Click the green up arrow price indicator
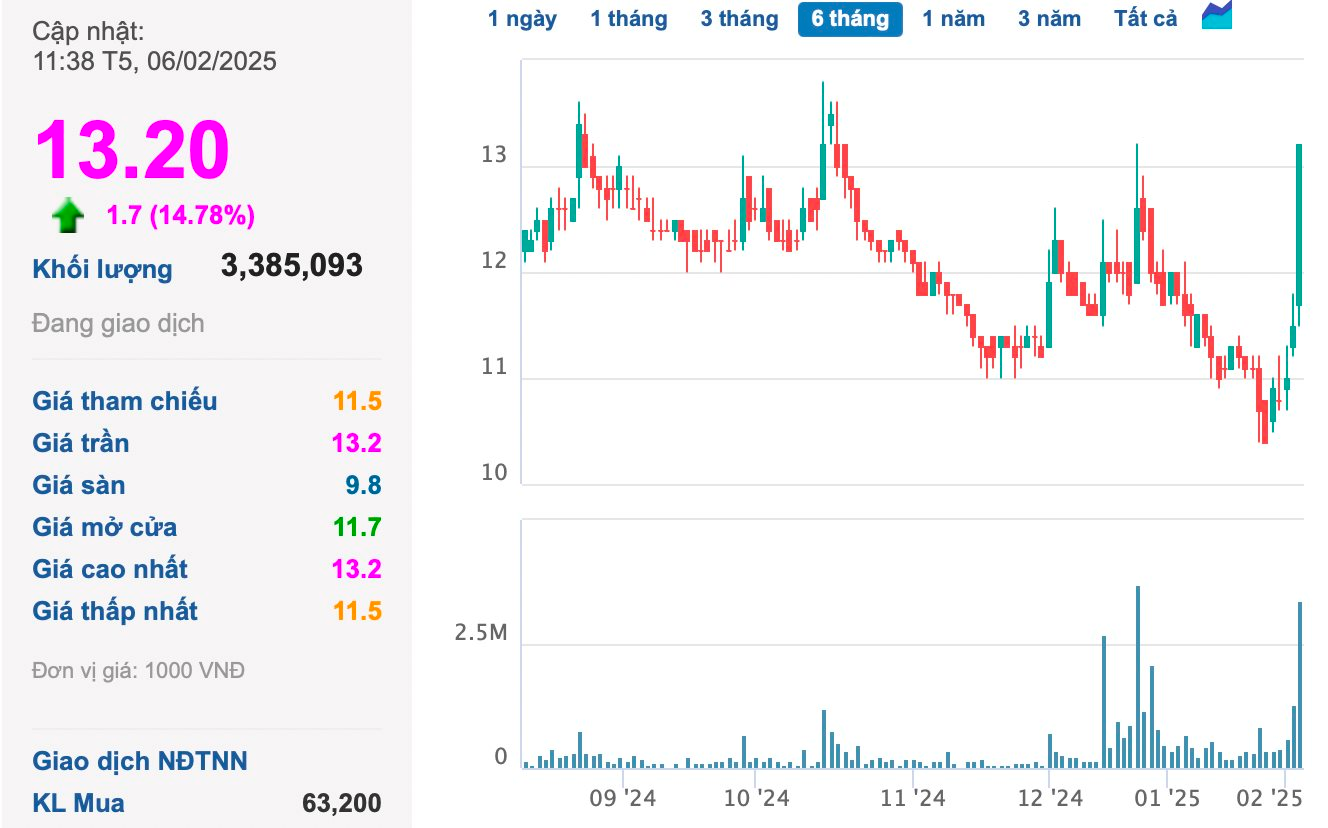Screen dimensions: 1328x828 [x=68, y=215]
